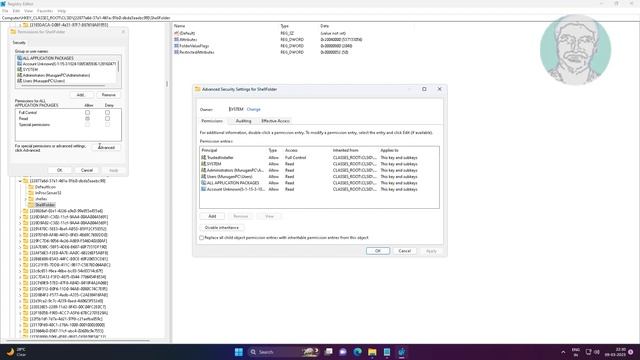The height and width of the screenshot is (360, 640).
Task: Click horizontal scrollbar under registry tree
Action: (x=78, y=341)
